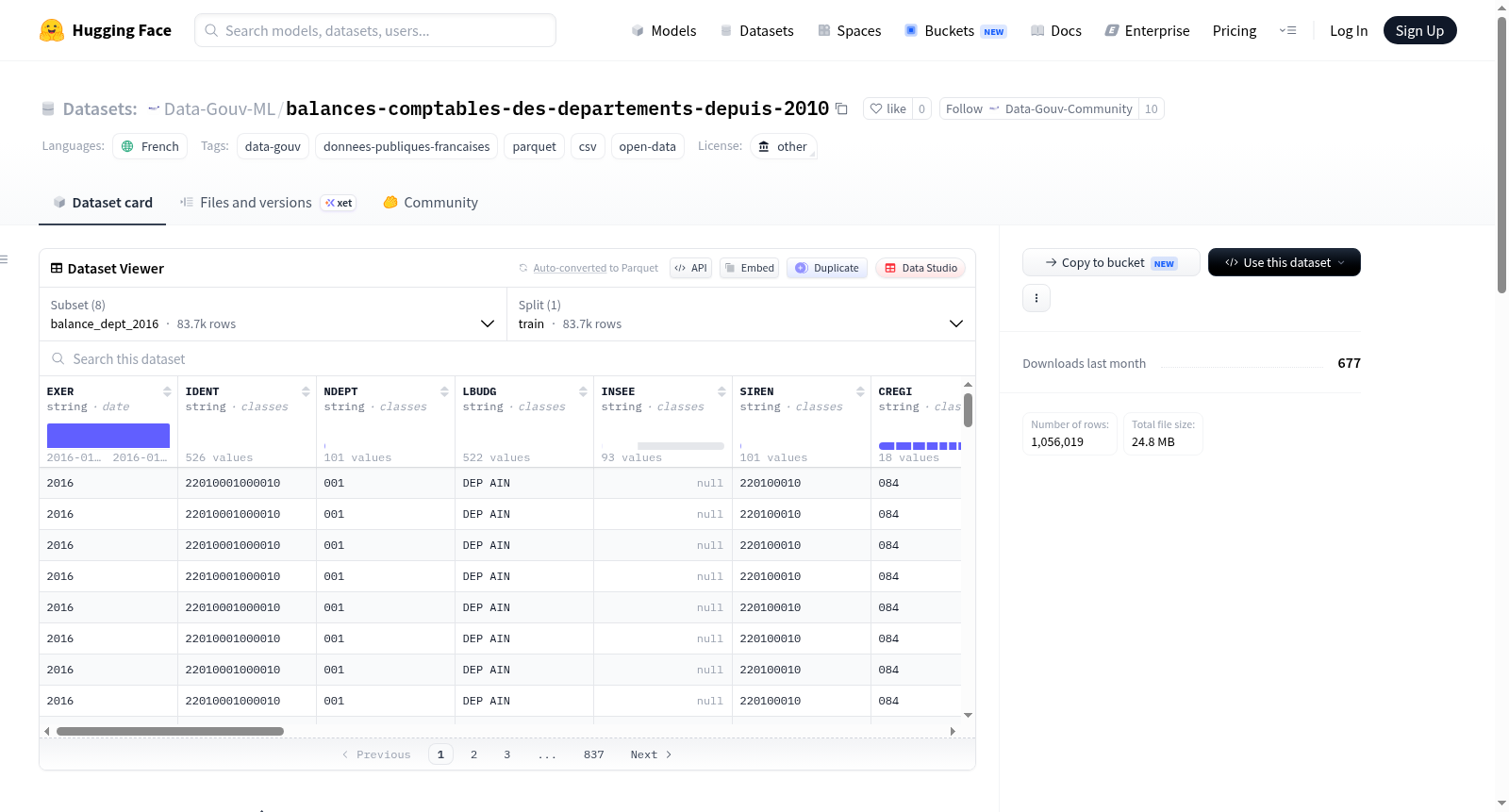
Task: Sort the LBUDG column
Action: [x=583, y=391]
